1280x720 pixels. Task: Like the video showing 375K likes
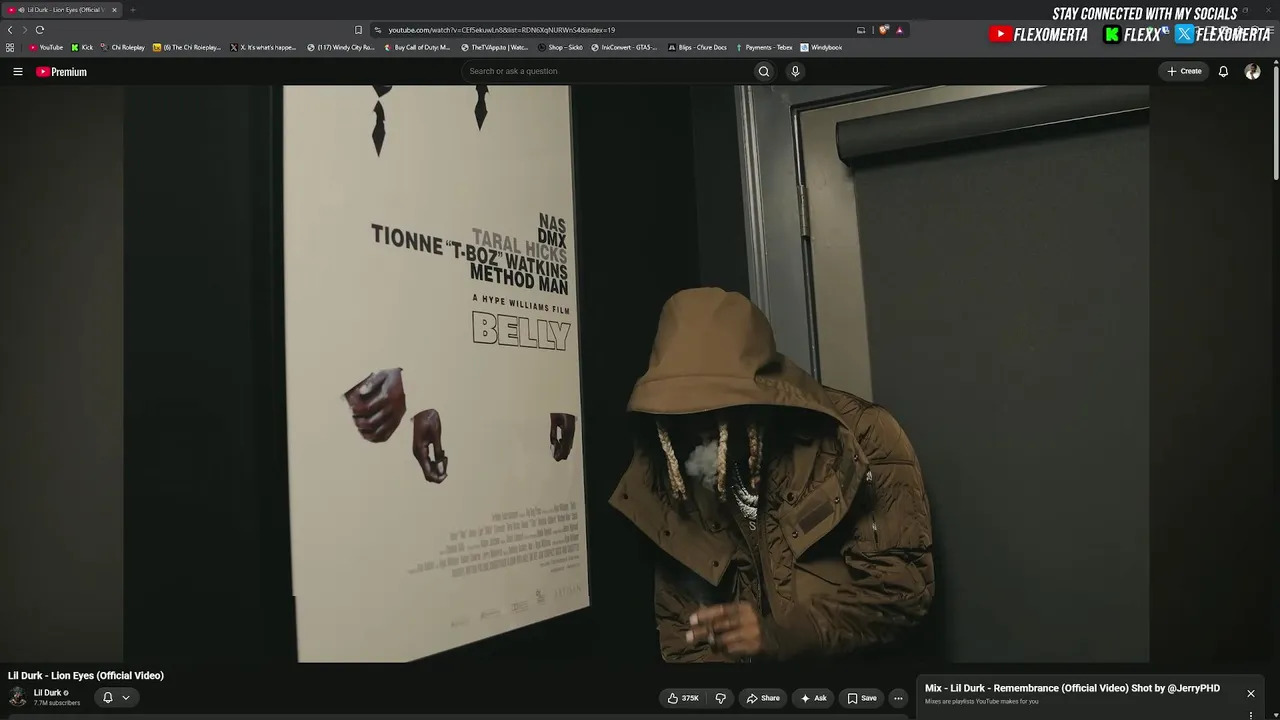tap(683, 698)
